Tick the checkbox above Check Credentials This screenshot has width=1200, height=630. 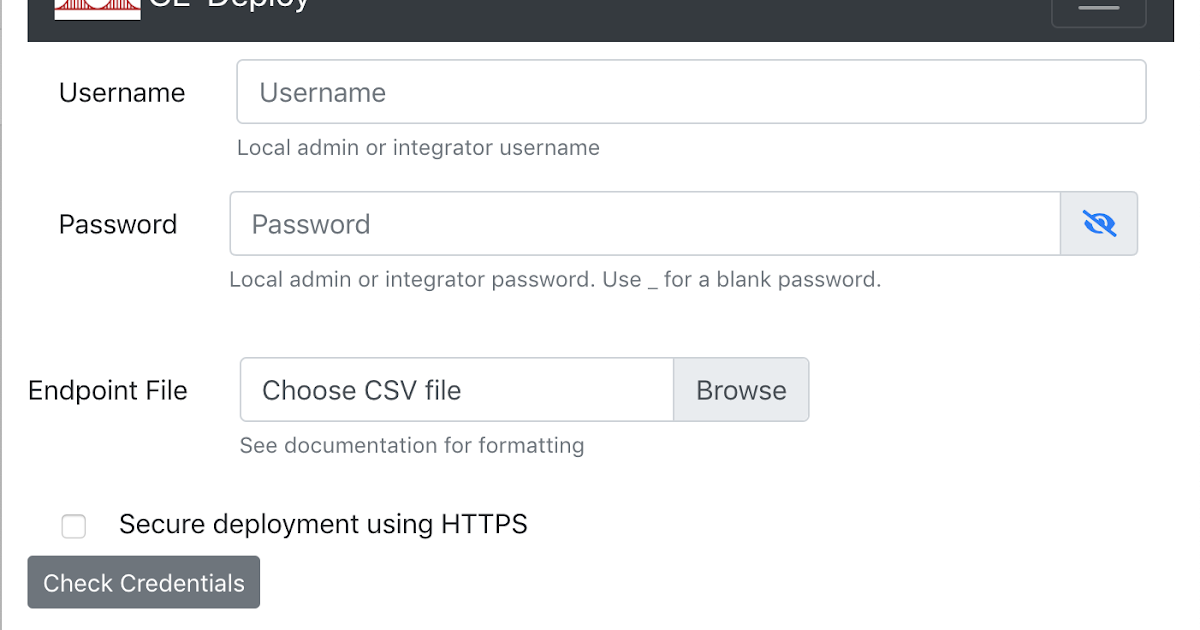(x=74, y=526)
